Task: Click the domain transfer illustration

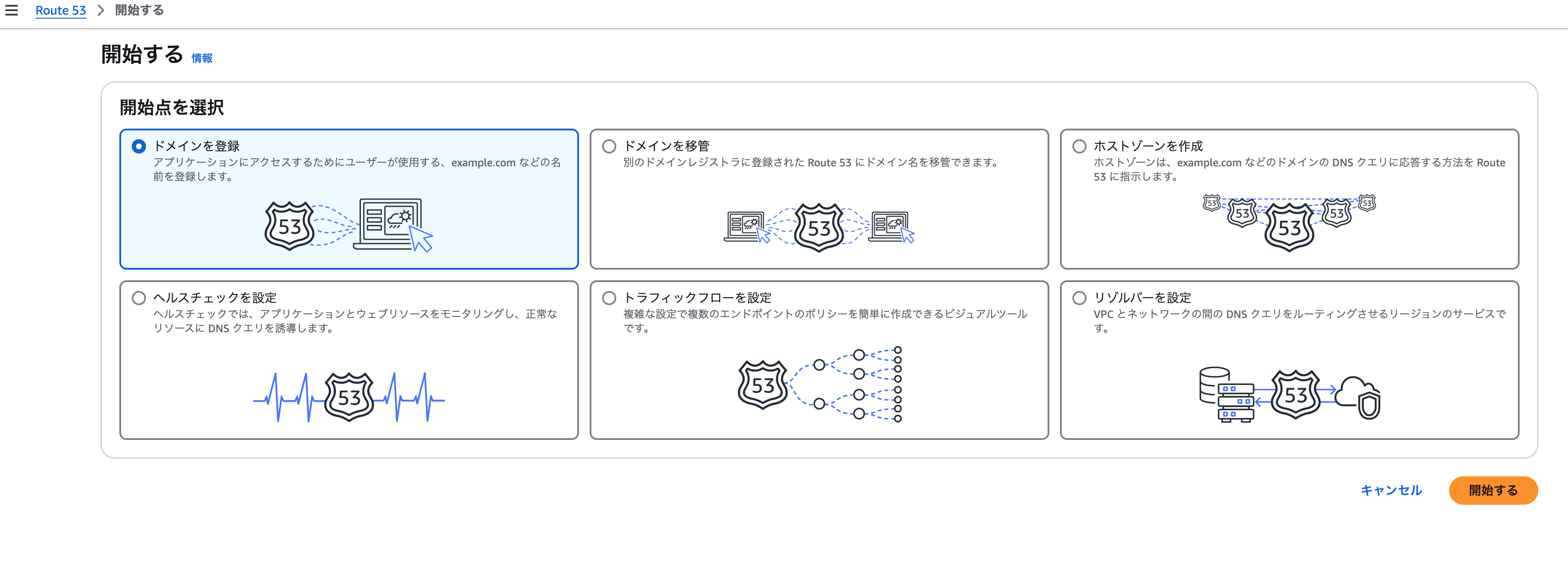Action: [819, 227]
